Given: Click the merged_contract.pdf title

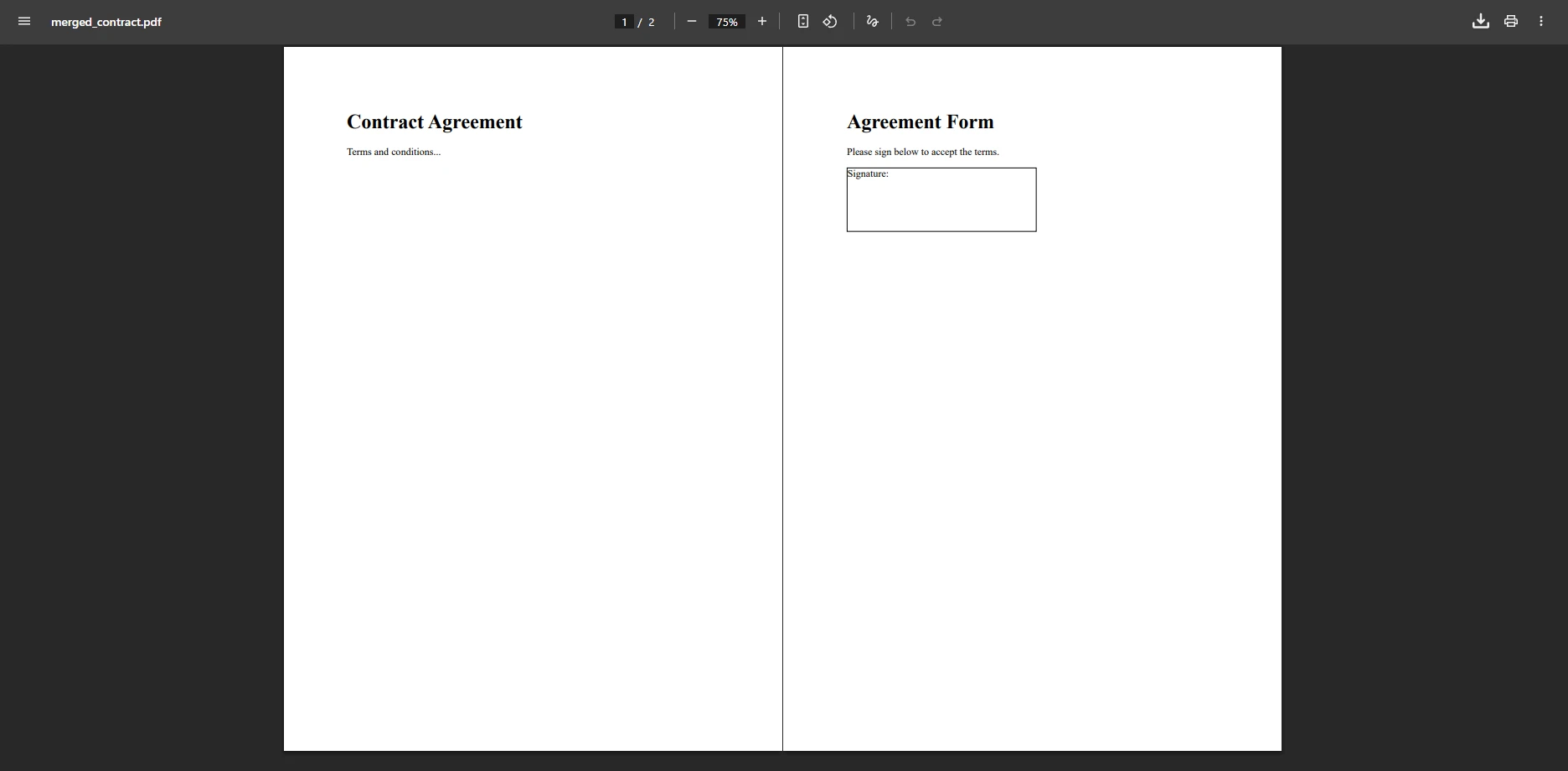Looking at the screenshot, I should point(106,22).
